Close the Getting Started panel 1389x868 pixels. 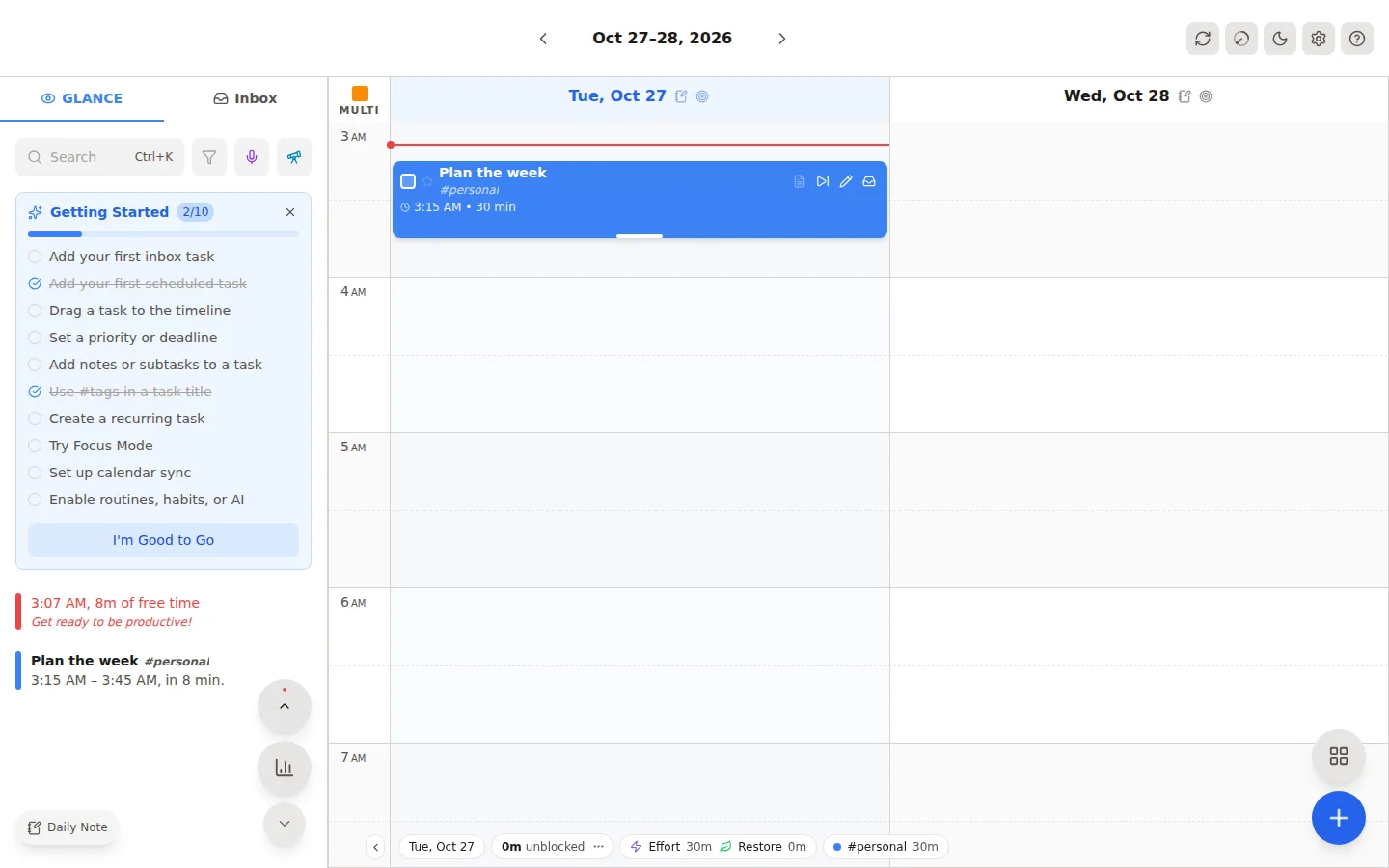click(290, 212)
